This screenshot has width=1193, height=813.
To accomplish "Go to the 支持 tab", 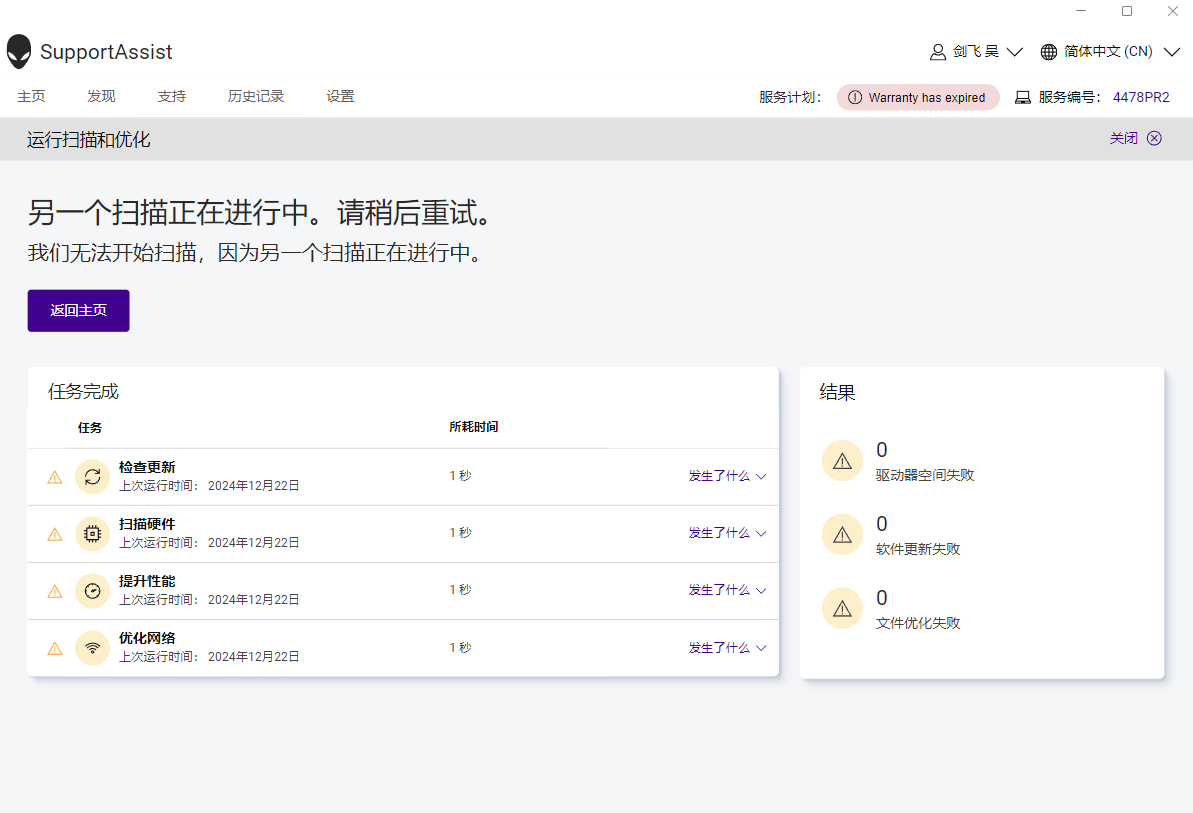I will point(171,97).
